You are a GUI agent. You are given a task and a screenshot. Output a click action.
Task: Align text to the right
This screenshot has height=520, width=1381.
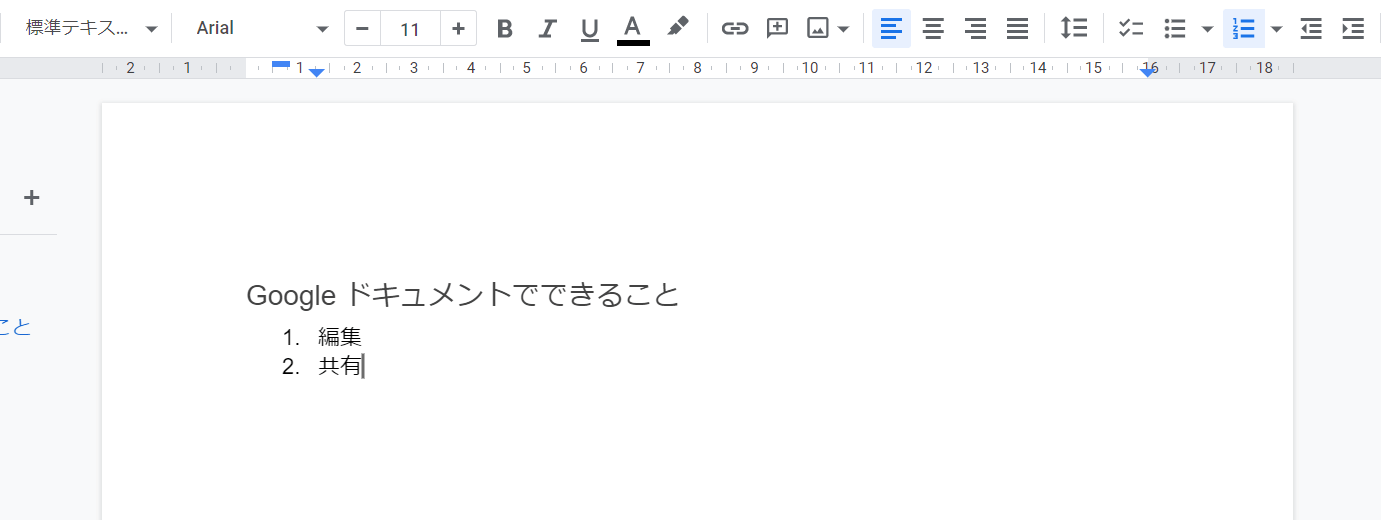[975, 29]
